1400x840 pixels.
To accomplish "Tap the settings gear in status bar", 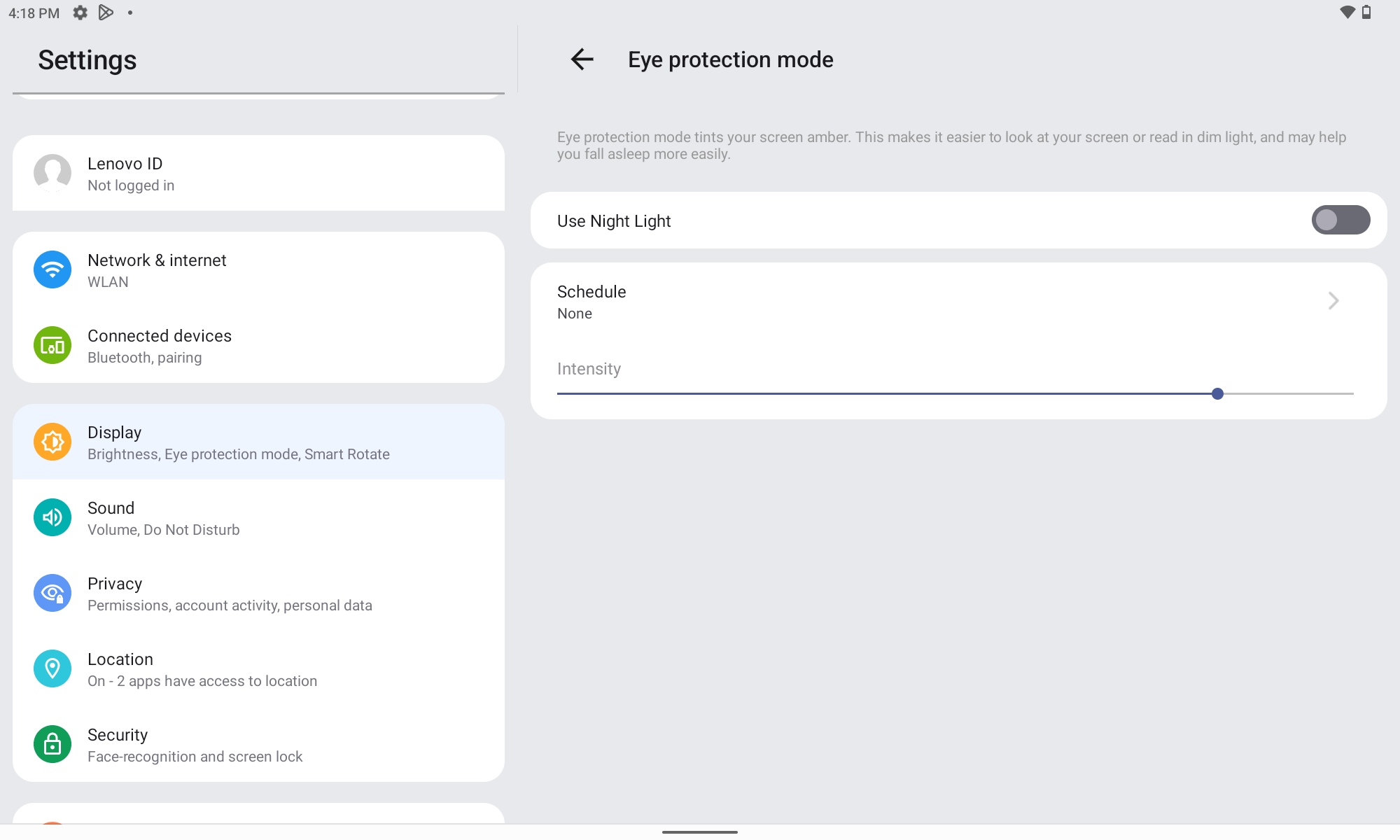I will tap(80, 13).
